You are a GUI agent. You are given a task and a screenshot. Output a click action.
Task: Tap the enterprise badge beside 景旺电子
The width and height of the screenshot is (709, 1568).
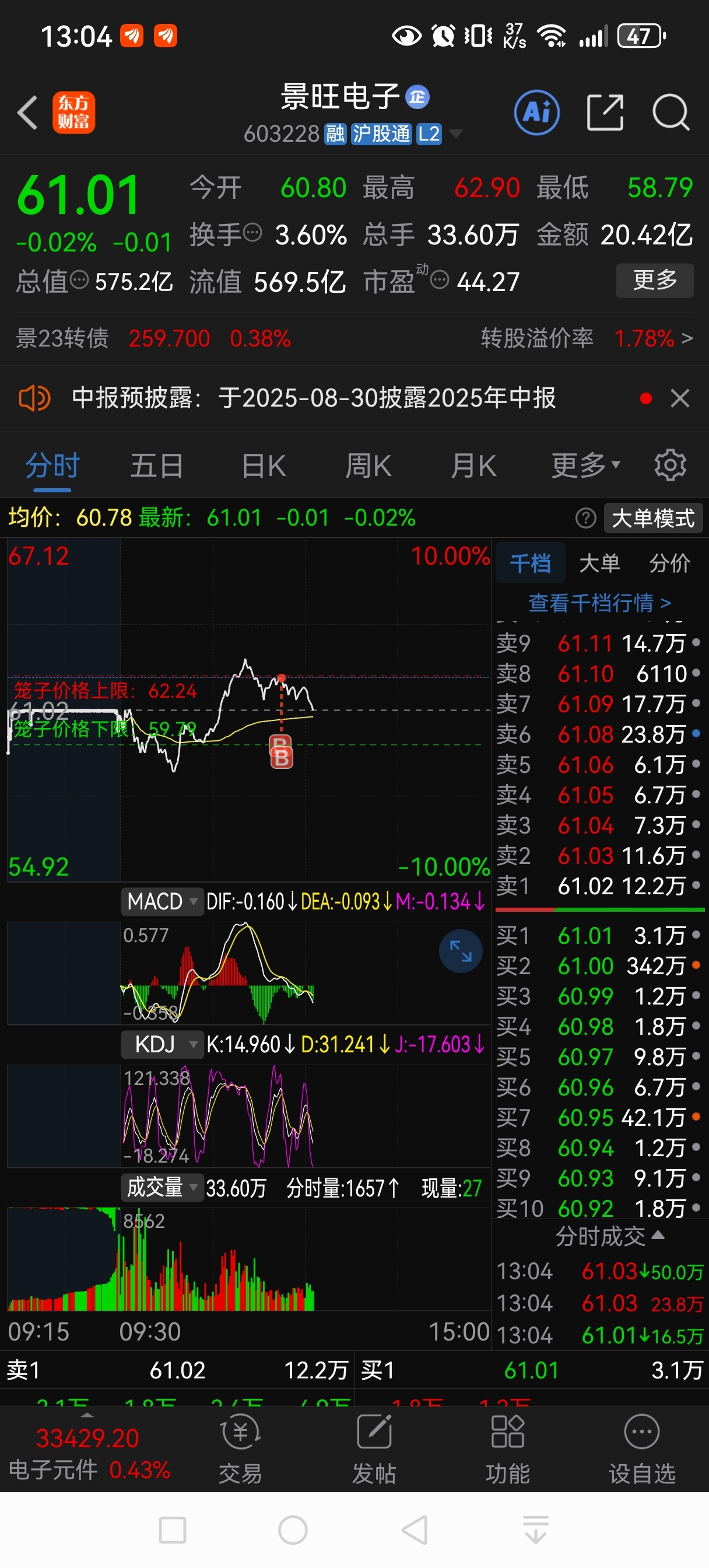click(417, 97)
